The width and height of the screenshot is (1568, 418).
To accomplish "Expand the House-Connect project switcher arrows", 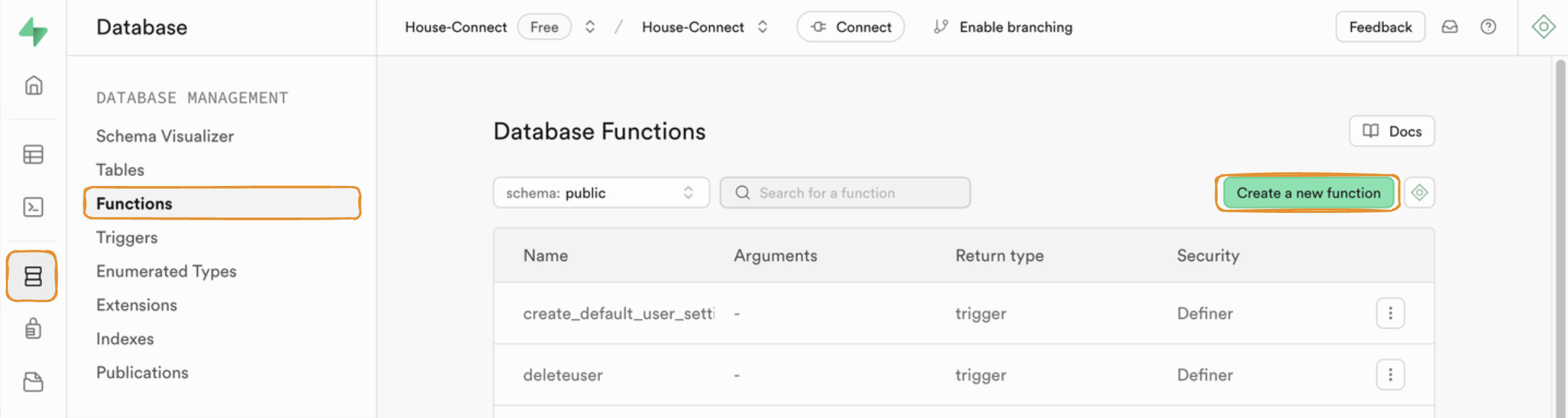I will (762, 27).
